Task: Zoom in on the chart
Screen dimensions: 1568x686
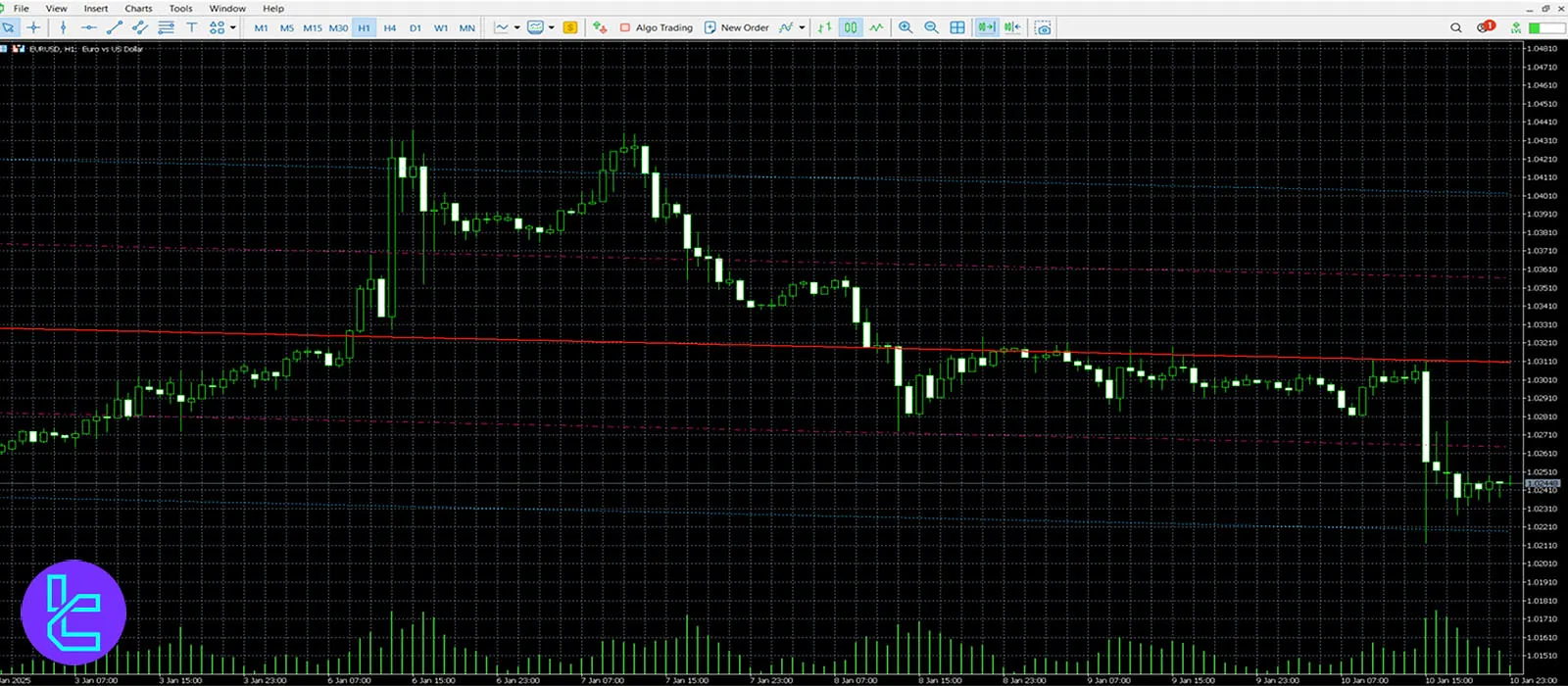Action: click(x=906, y=27)
